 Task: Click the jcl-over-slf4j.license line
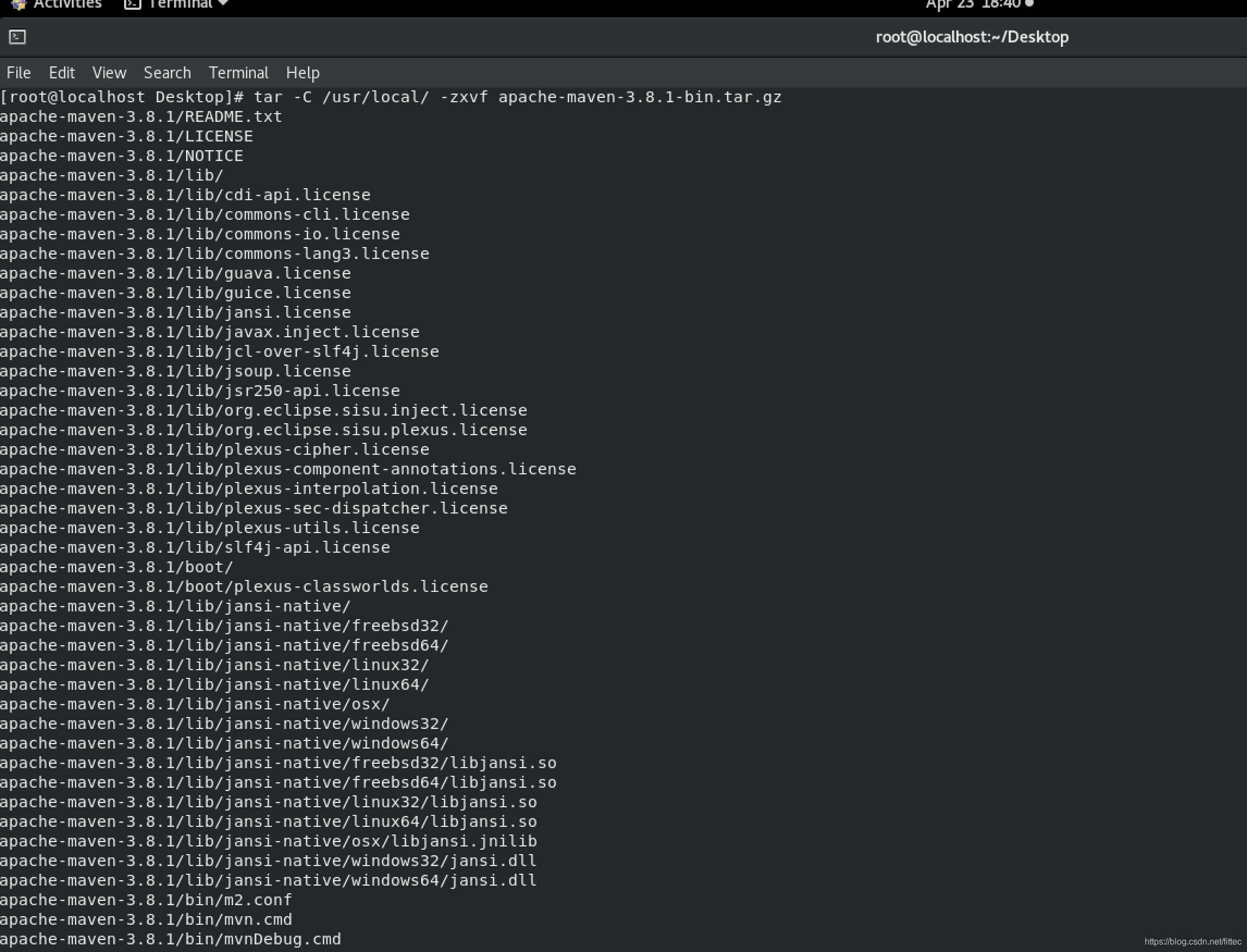(219, 351)
